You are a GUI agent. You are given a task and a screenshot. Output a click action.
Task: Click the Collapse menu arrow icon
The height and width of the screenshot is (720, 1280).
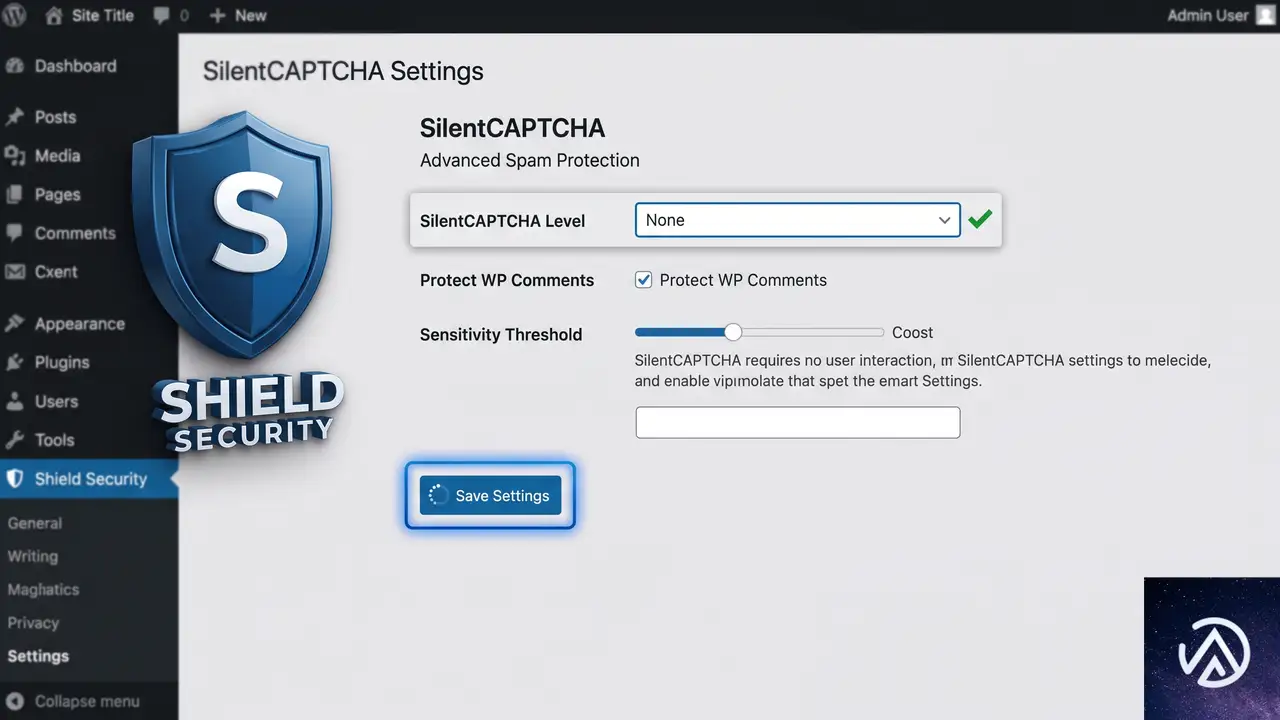(x=15, y=701)
